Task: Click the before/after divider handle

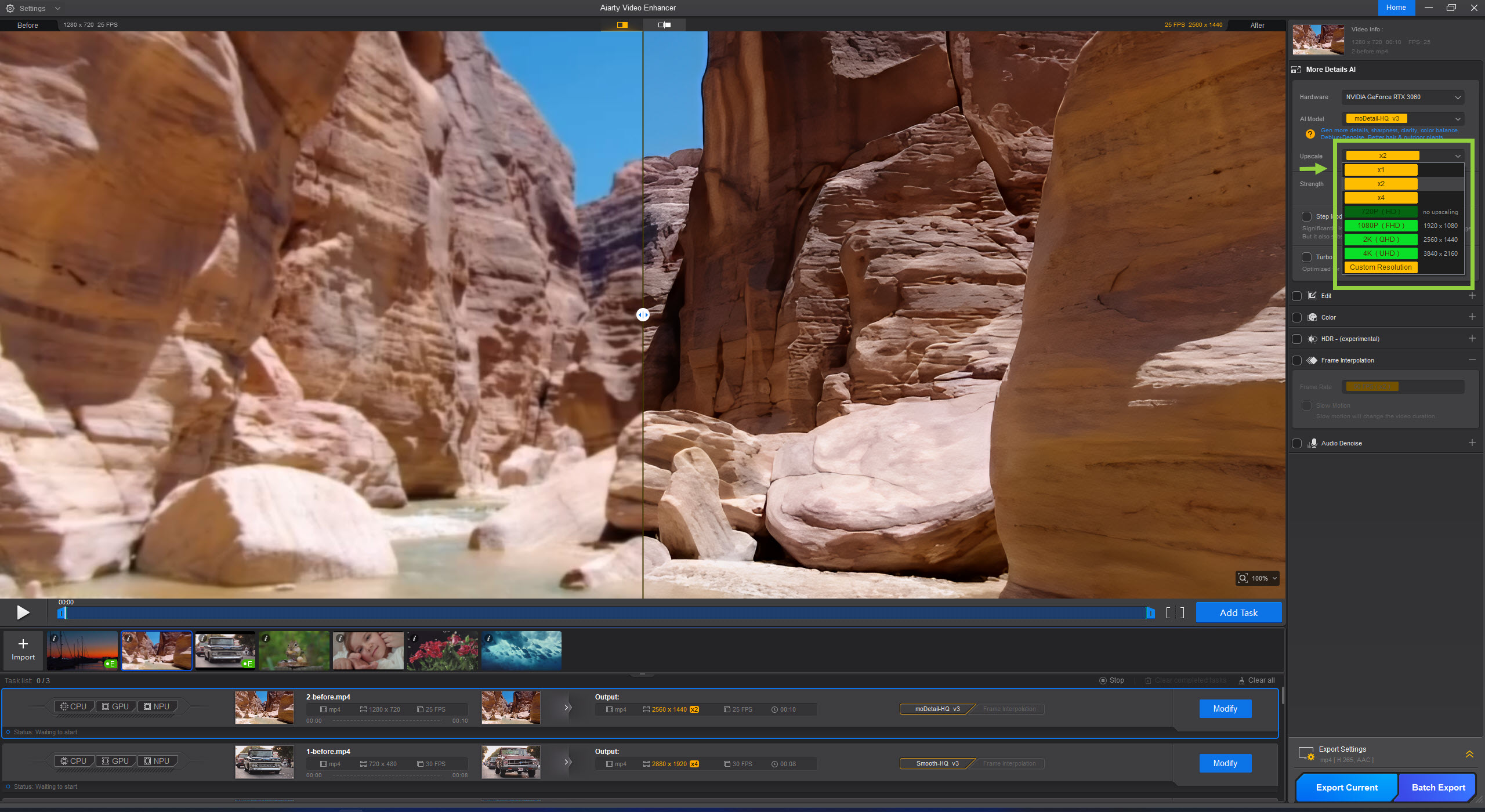Action: [x=643, y=315]
